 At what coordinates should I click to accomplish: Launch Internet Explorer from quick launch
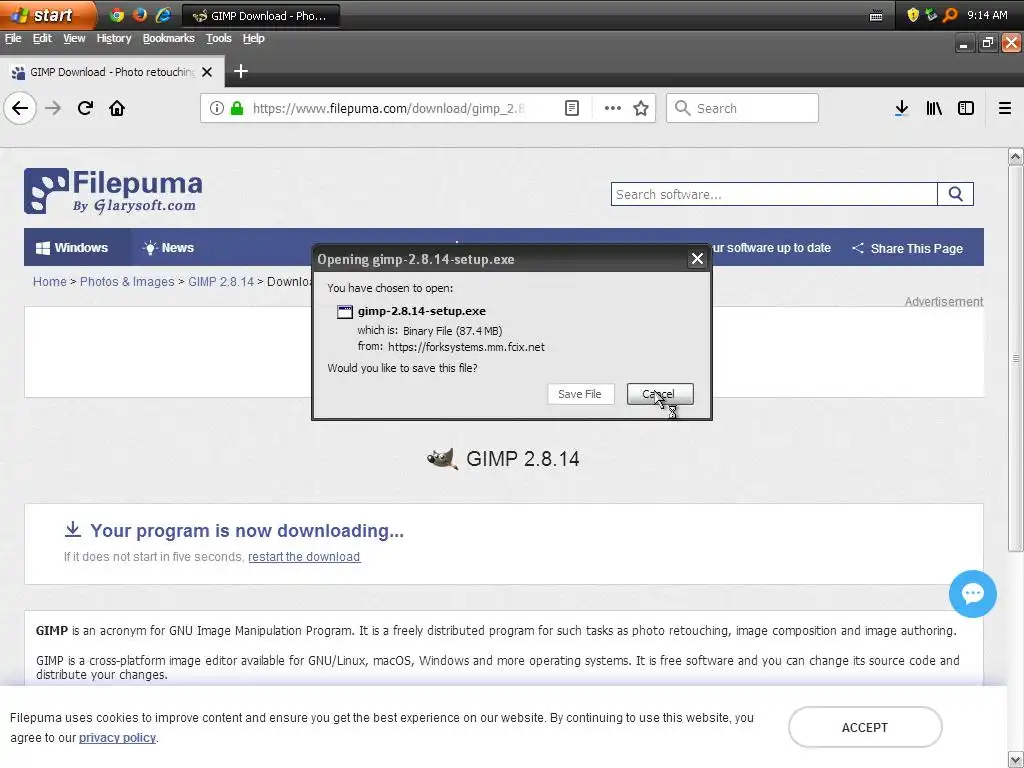(163, 15)
